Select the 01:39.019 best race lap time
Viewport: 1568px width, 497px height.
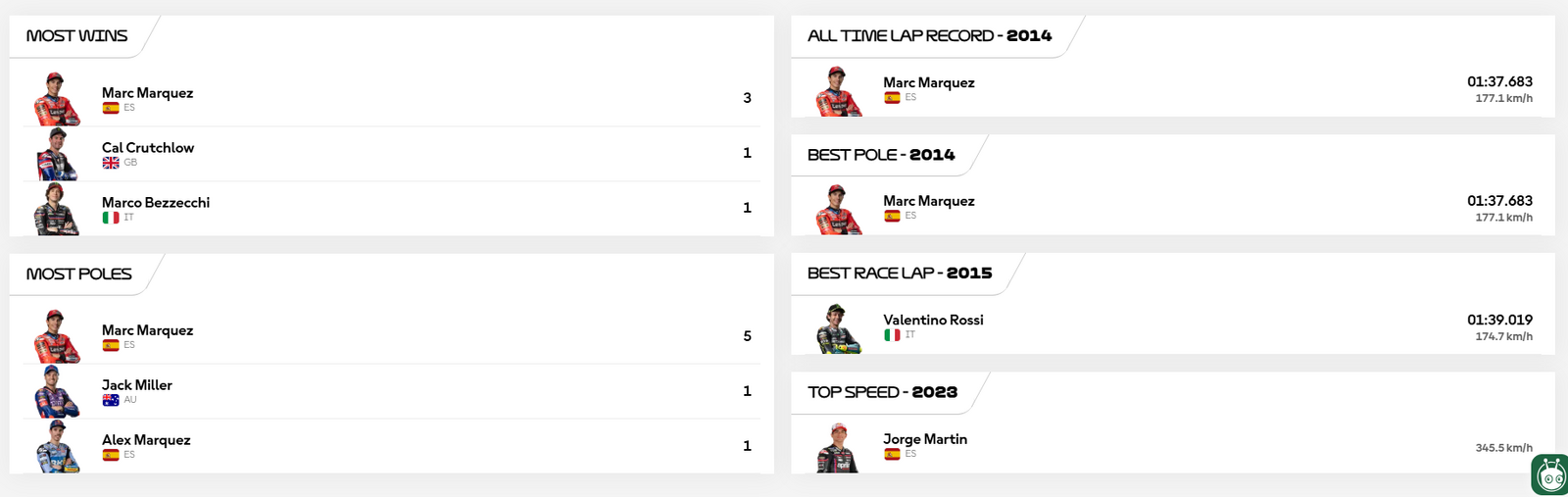pos(1499,320)
